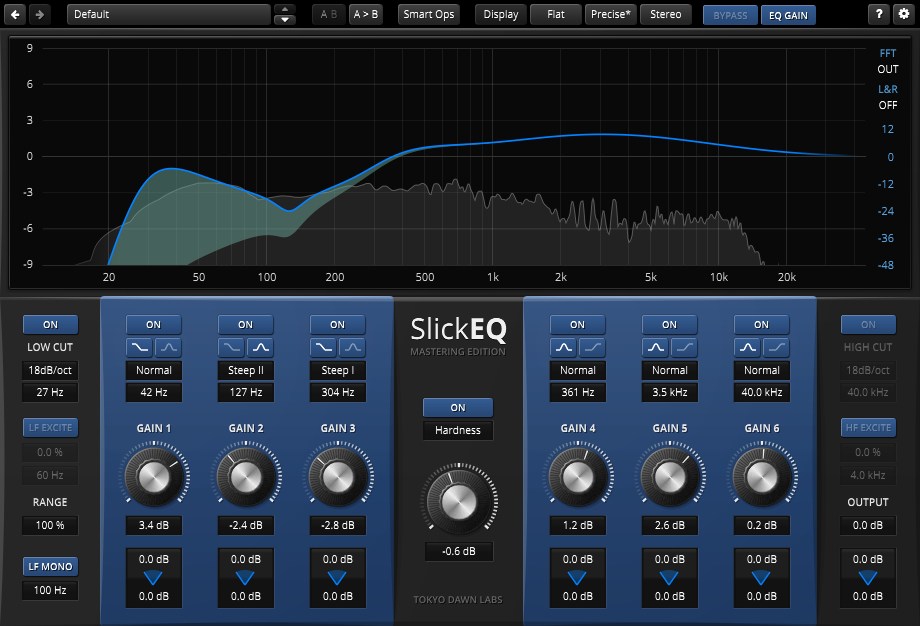Open the help question mark

click(878, 14)
